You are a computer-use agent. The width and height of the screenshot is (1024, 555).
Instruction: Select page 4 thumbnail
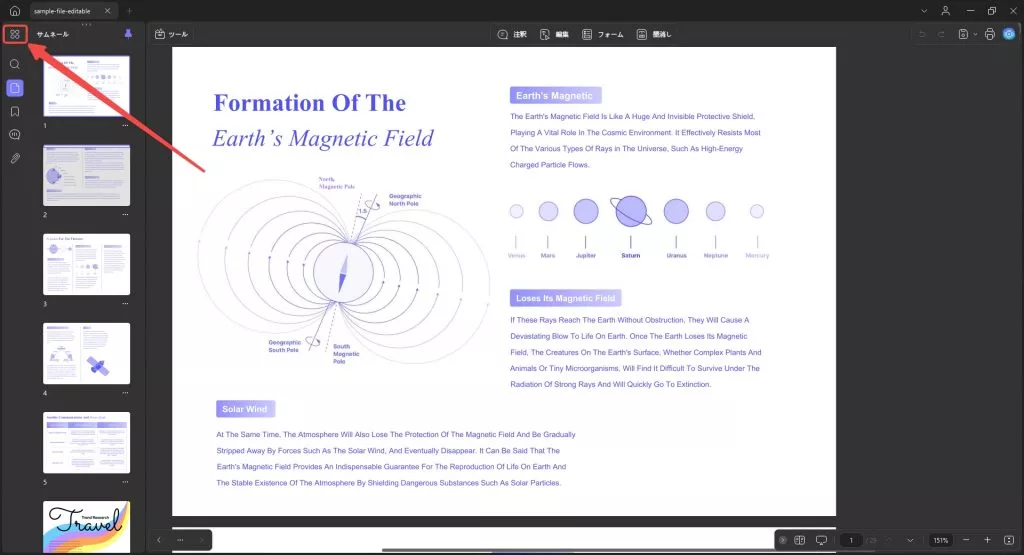(86, 353)
